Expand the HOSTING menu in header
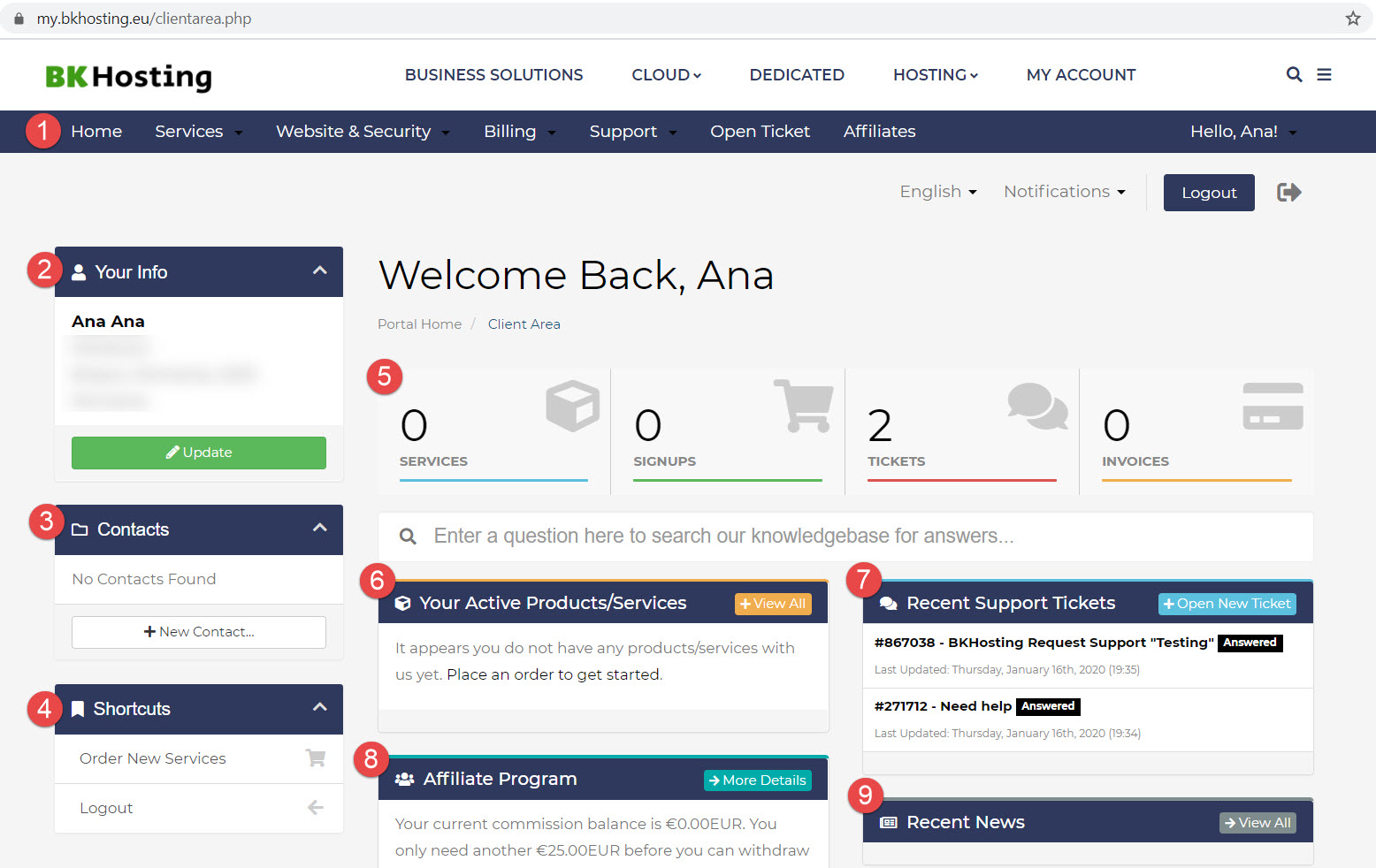 point(935,75)
